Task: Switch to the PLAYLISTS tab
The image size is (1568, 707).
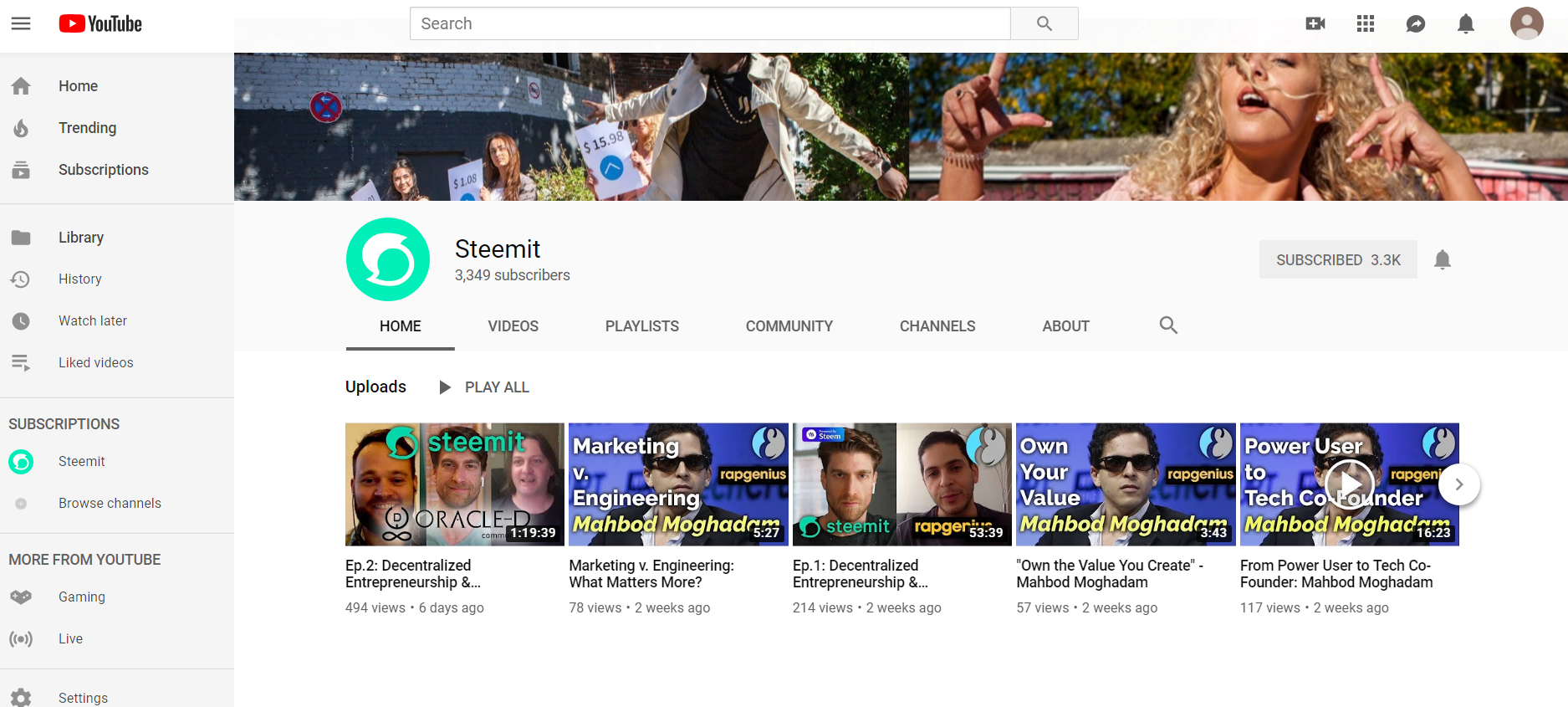Action: point(642,326)
